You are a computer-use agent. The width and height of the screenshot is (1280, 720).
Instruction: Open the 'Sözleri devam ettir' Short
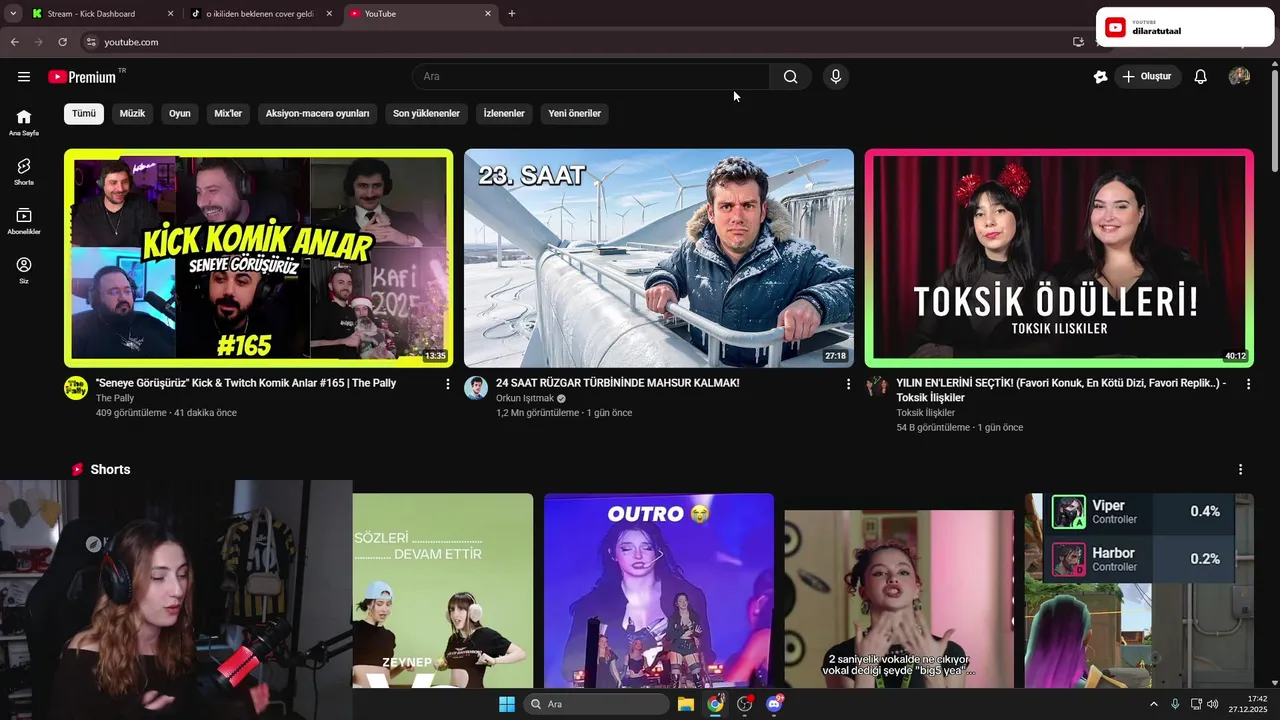[x=443, y=590]
